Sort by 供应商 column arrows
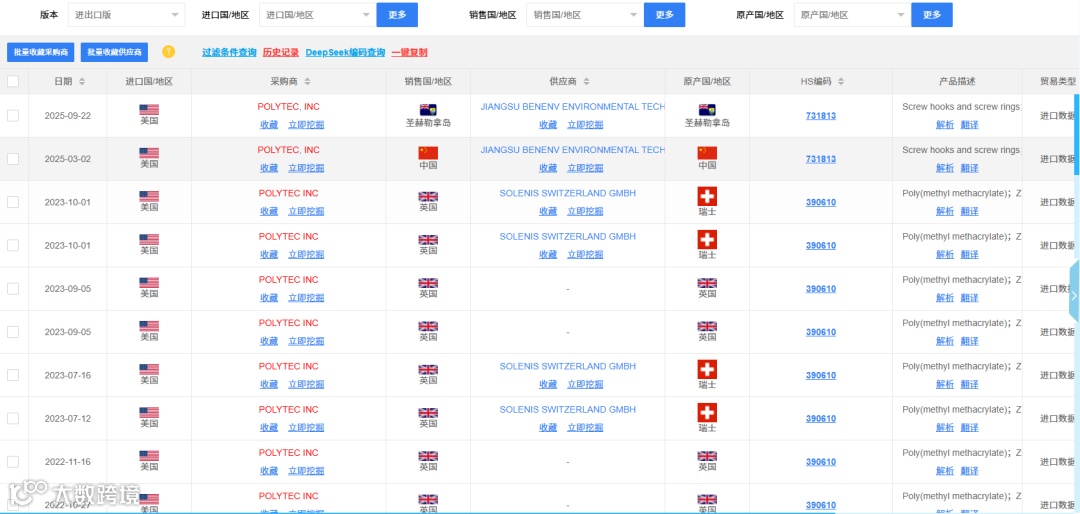1080x514 pixels. coord(586,81)
